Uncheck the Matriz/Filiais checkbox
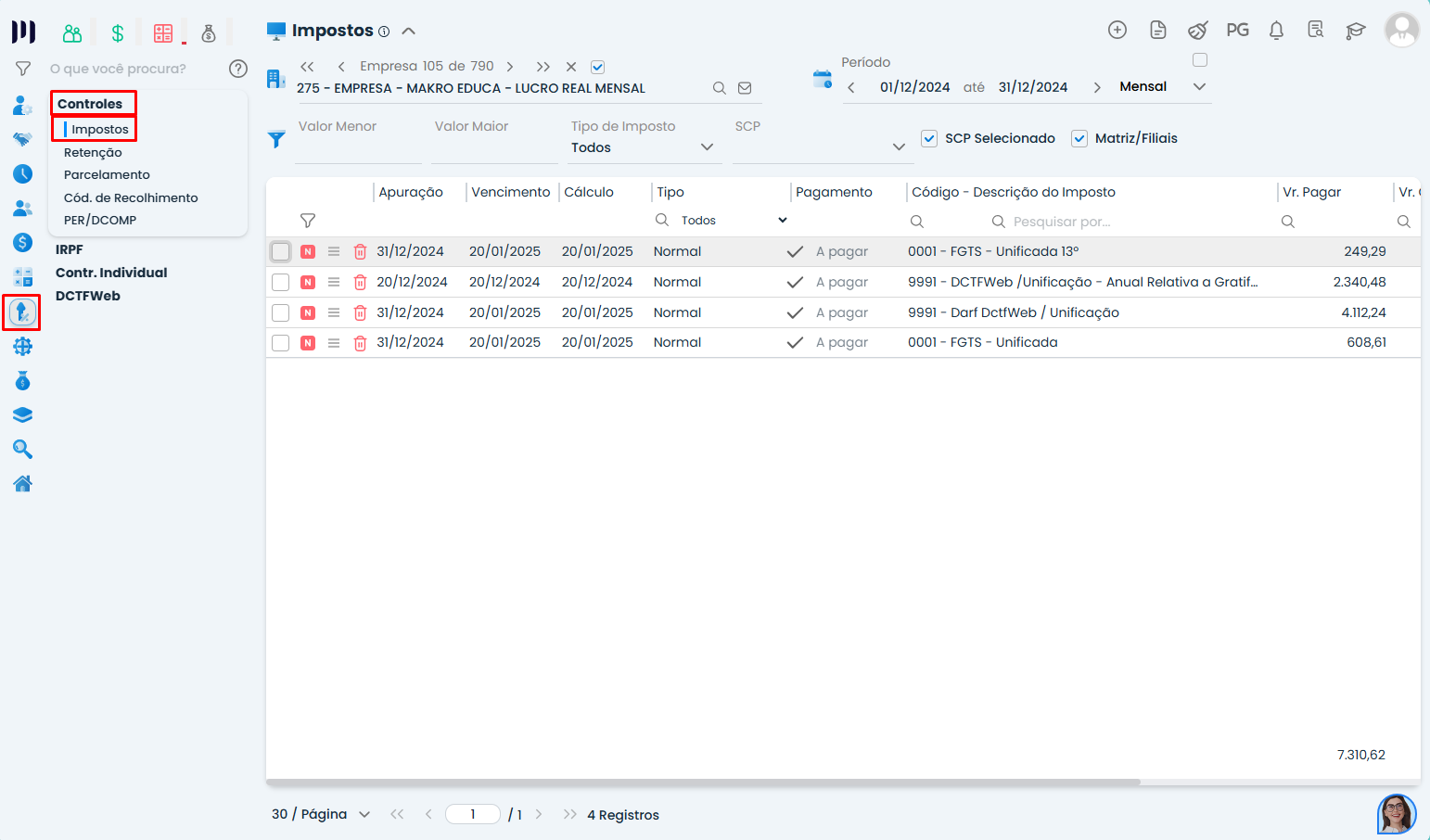Image resolution: width=1430 pixels, height=840 pixels. pyautogui.click(x=1079, y=138)
